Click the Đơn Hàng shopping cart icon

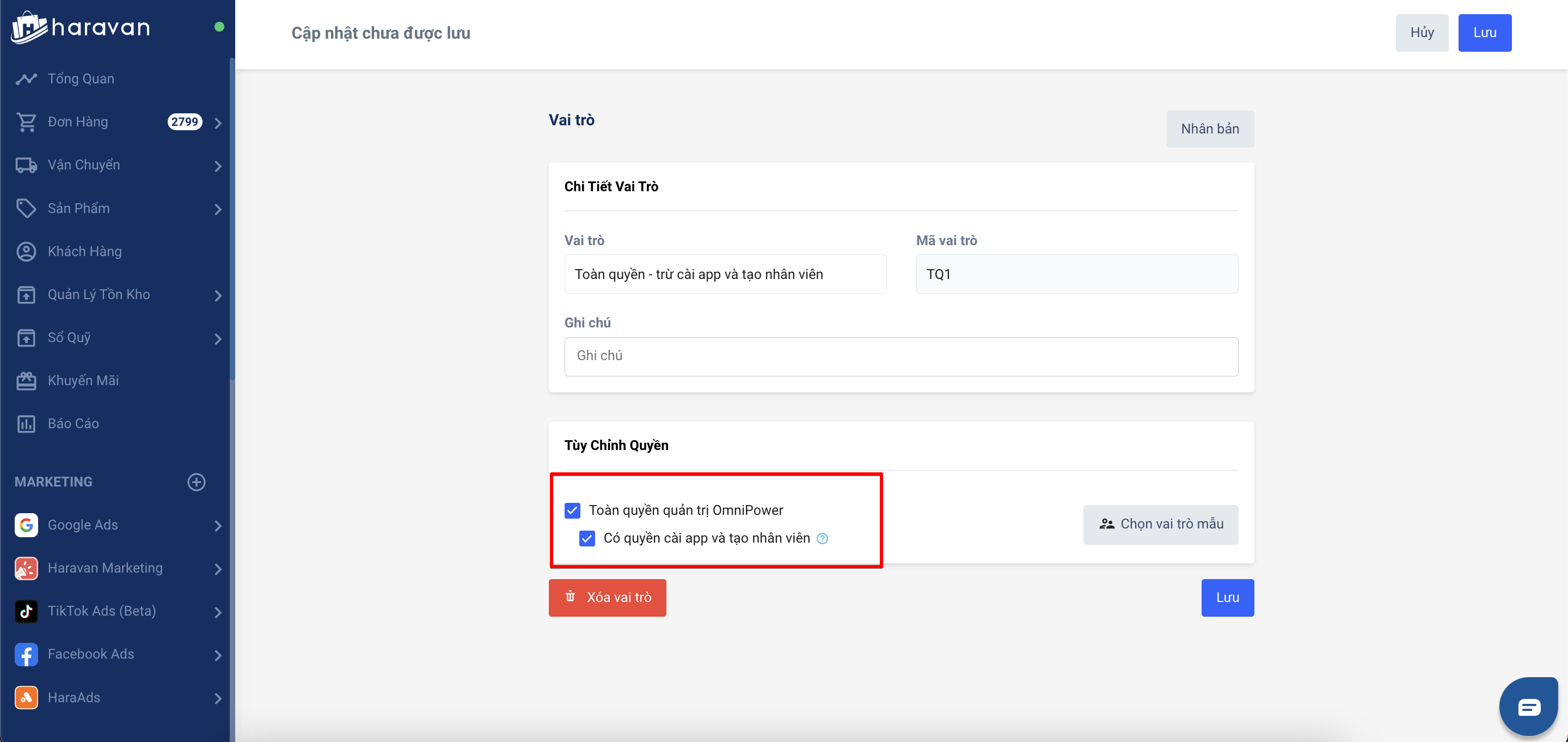(x=26, y=122)
